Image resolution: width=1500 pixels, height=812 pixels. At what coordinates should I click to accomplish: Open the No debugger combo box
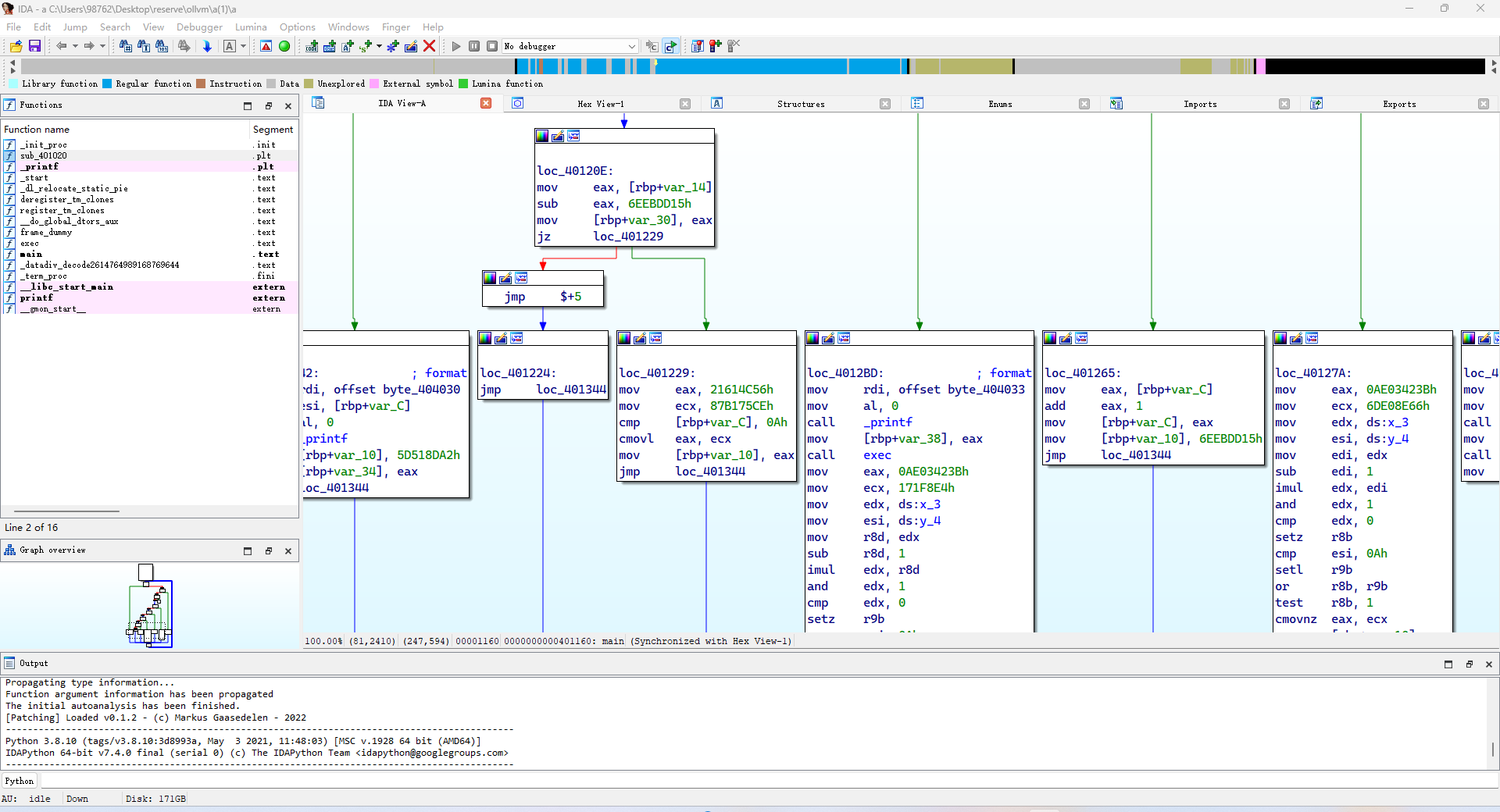[570, 46]
